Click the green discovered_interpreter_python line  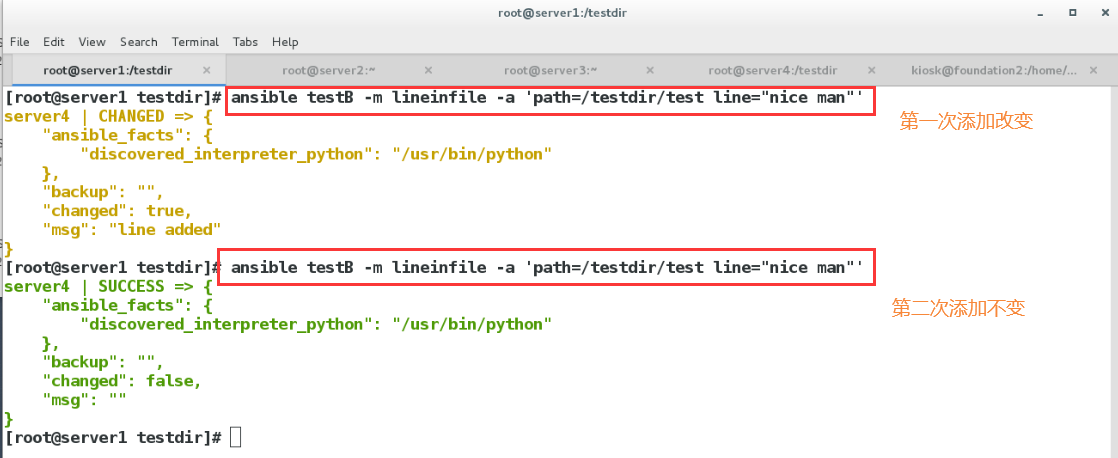click(317, 325)
